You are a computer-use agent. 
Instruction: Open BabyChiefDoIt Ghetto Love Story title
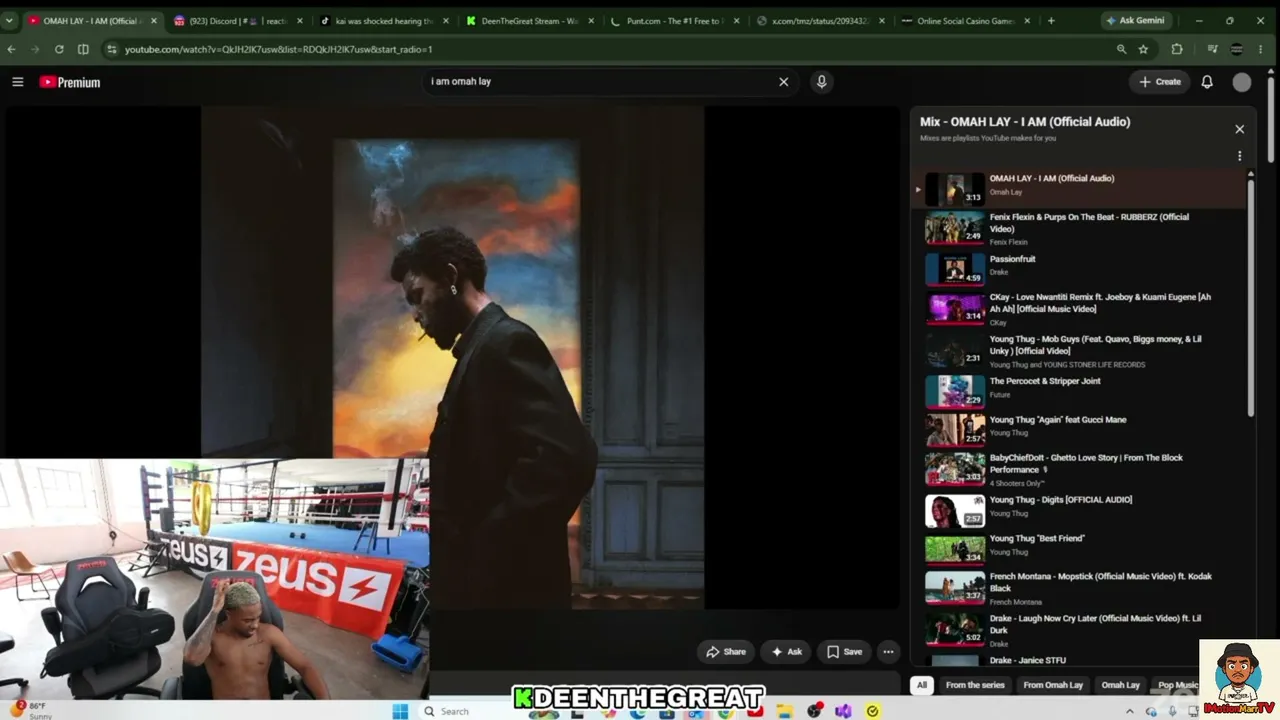(1086, 464)
